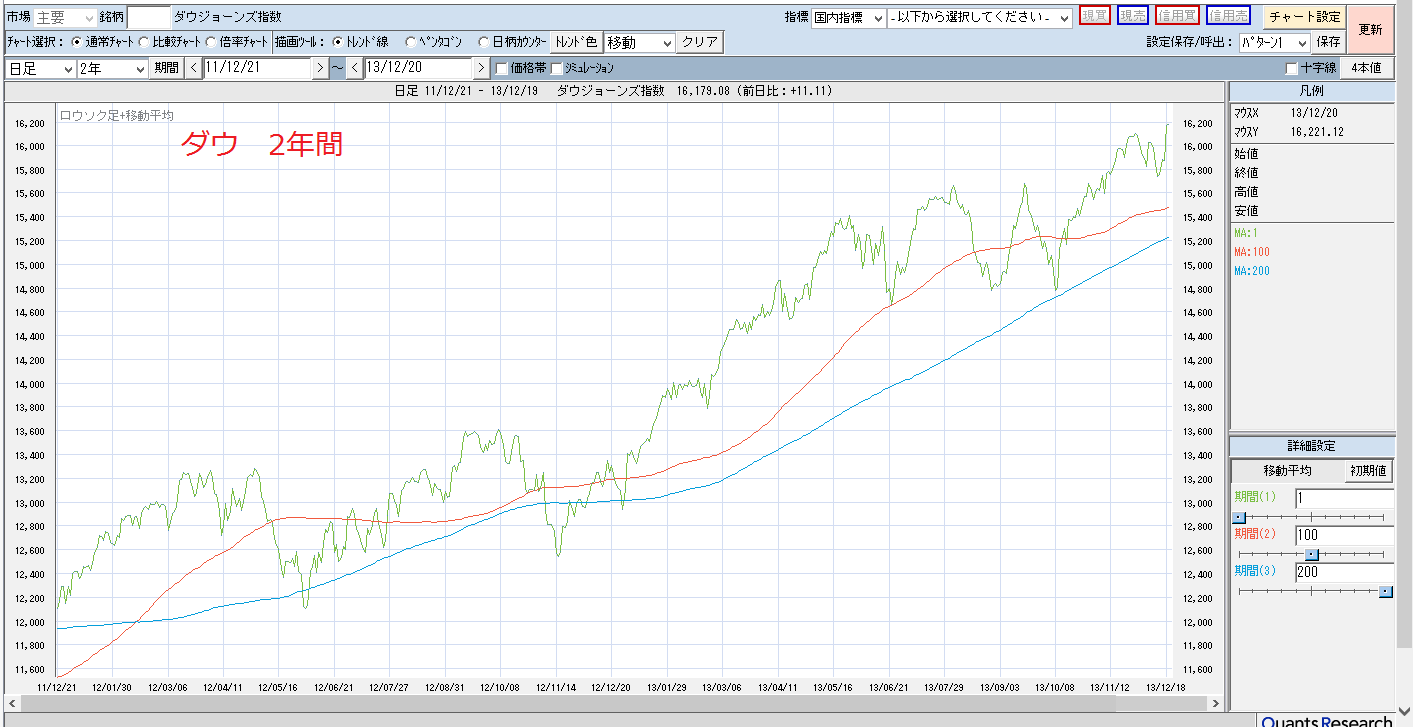This screenshot has width=1417, height=727.
Task: Click the 期間(1) slider thumb
Action: tap(1238, 517)
